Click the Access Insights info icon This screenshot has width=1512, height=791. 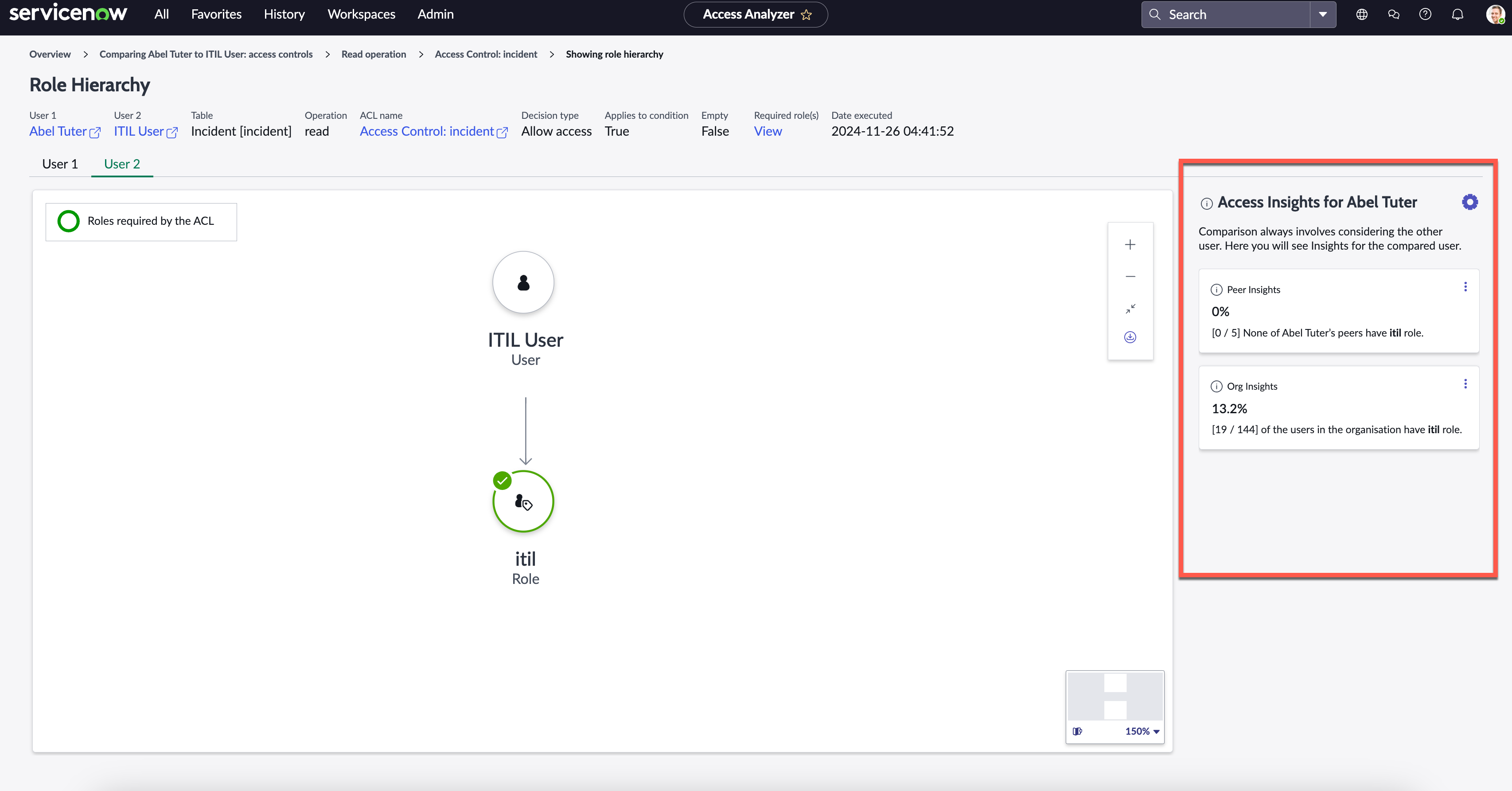point(1206,204)
